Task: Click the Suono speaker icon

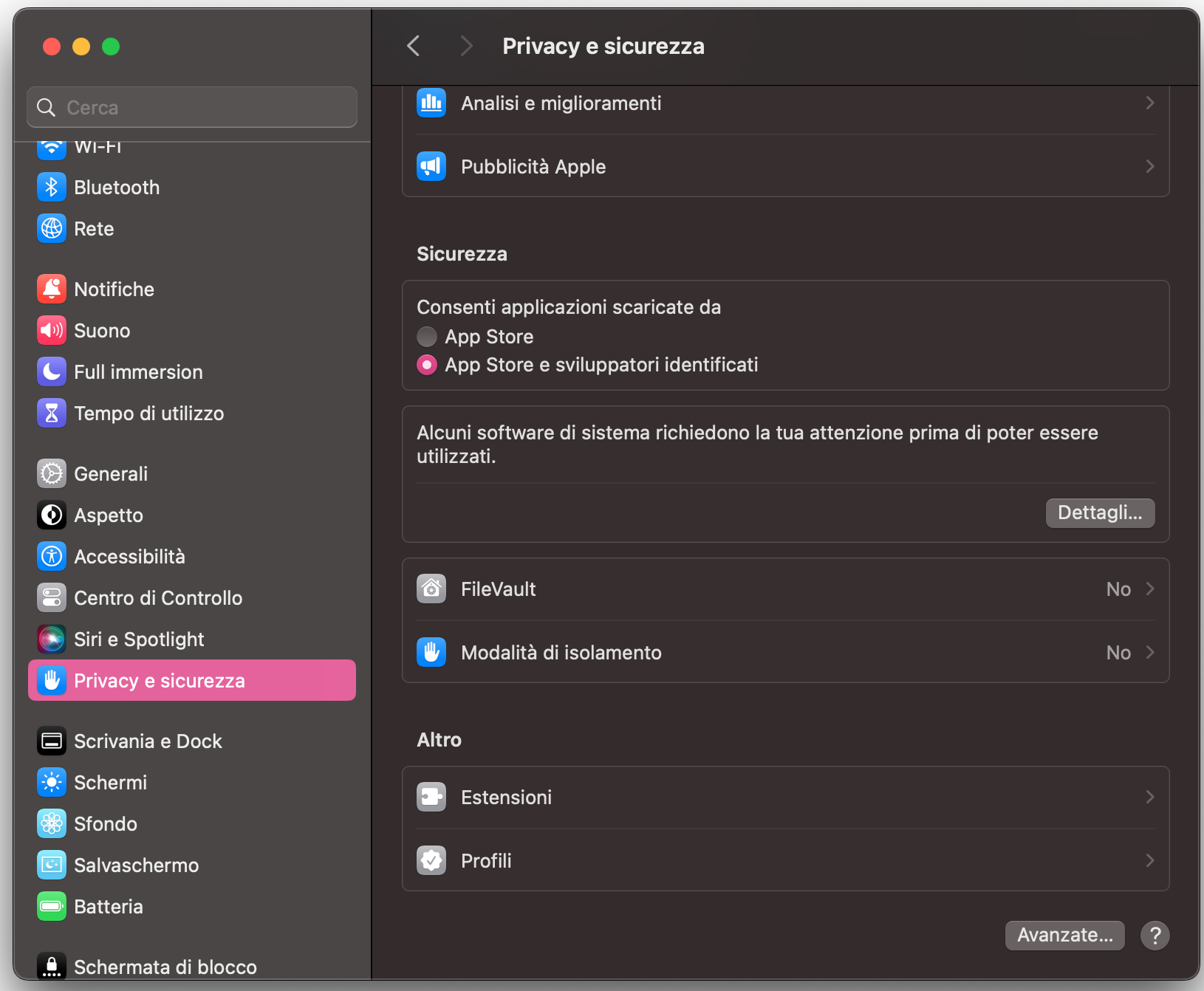Action: coord(51,330)
